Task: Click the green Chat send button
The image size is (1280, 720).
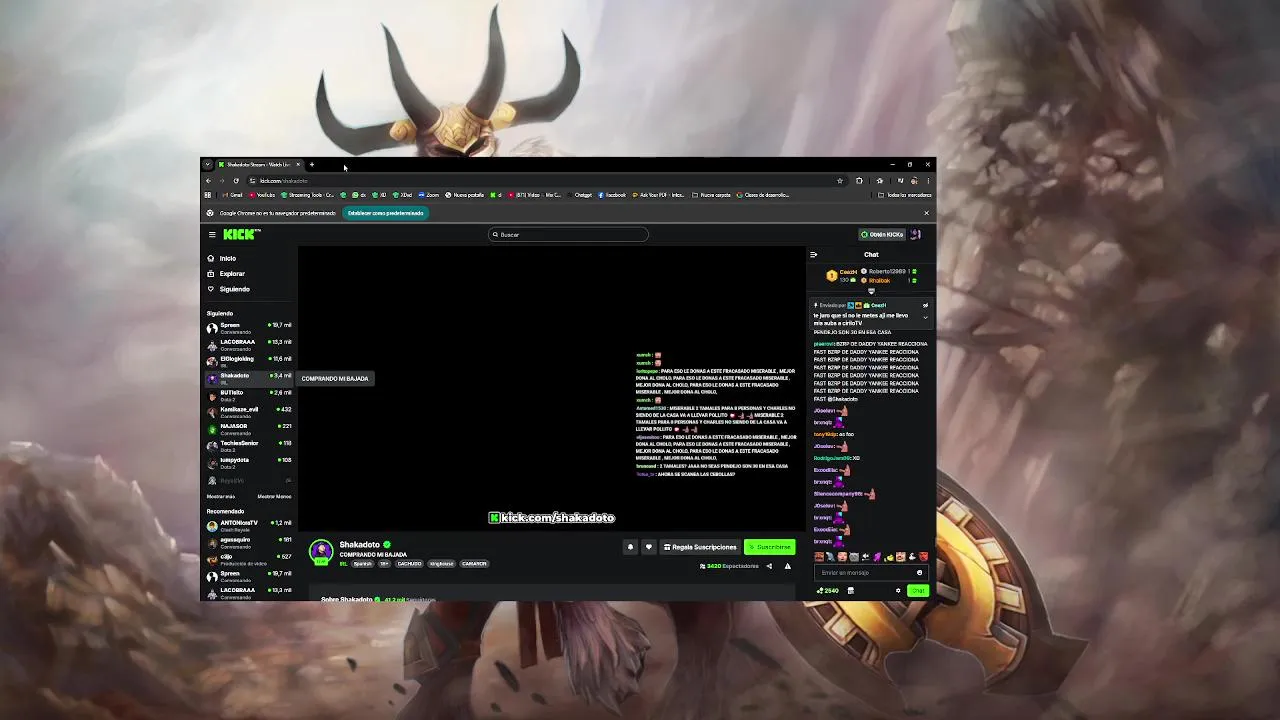Action: [918, 591]
